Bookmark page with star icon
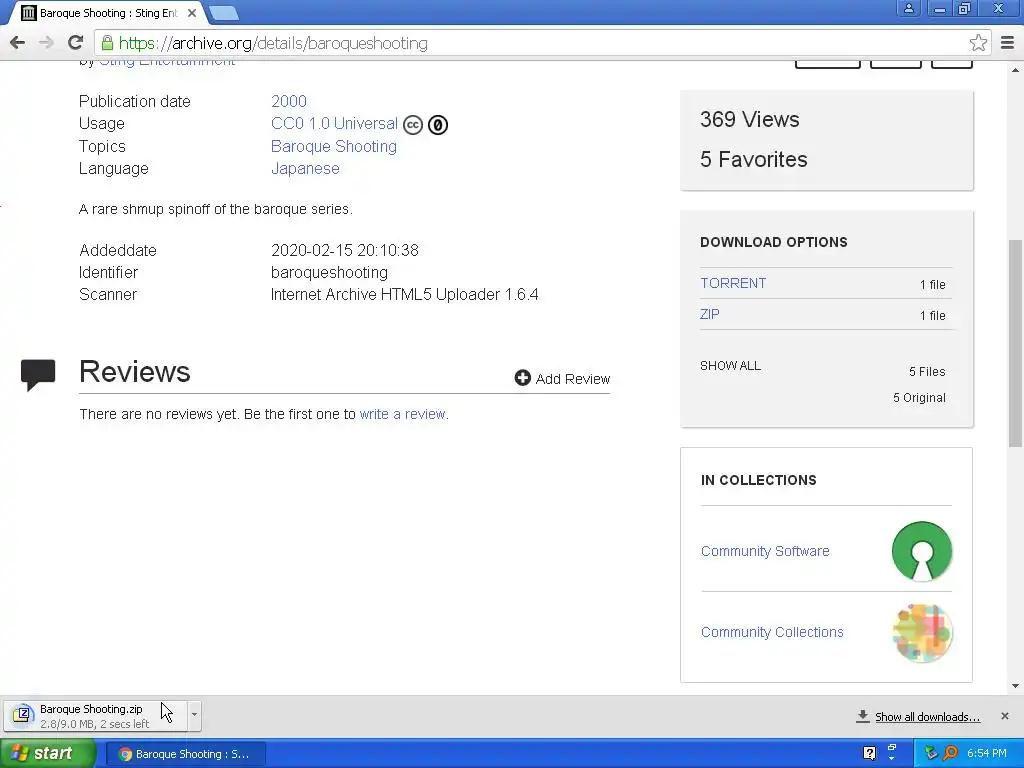Viewport: 1024px width, 768px height. click(x=978, y=43)
